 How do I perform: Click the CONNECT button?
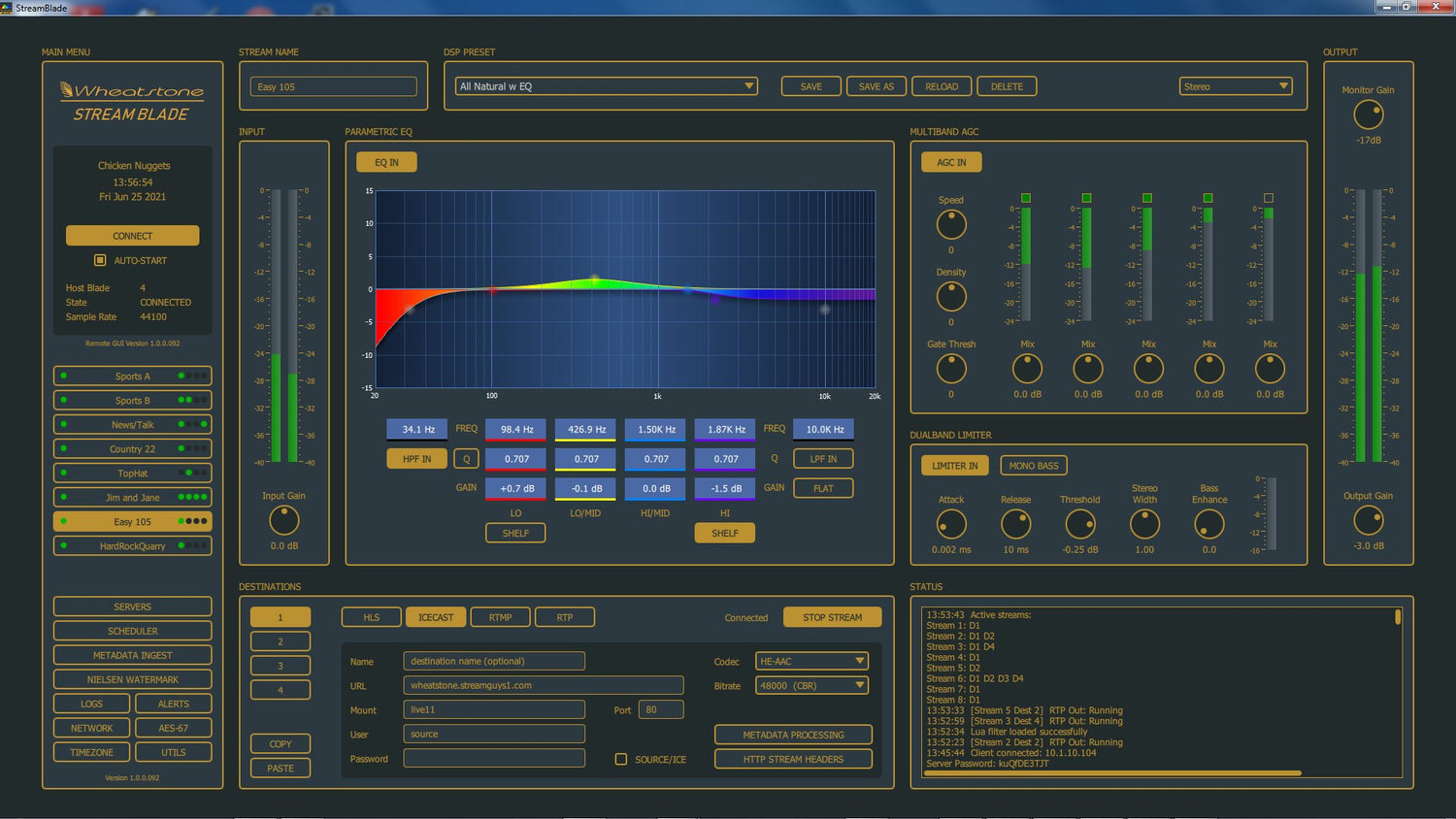click(x=132, y=235)
